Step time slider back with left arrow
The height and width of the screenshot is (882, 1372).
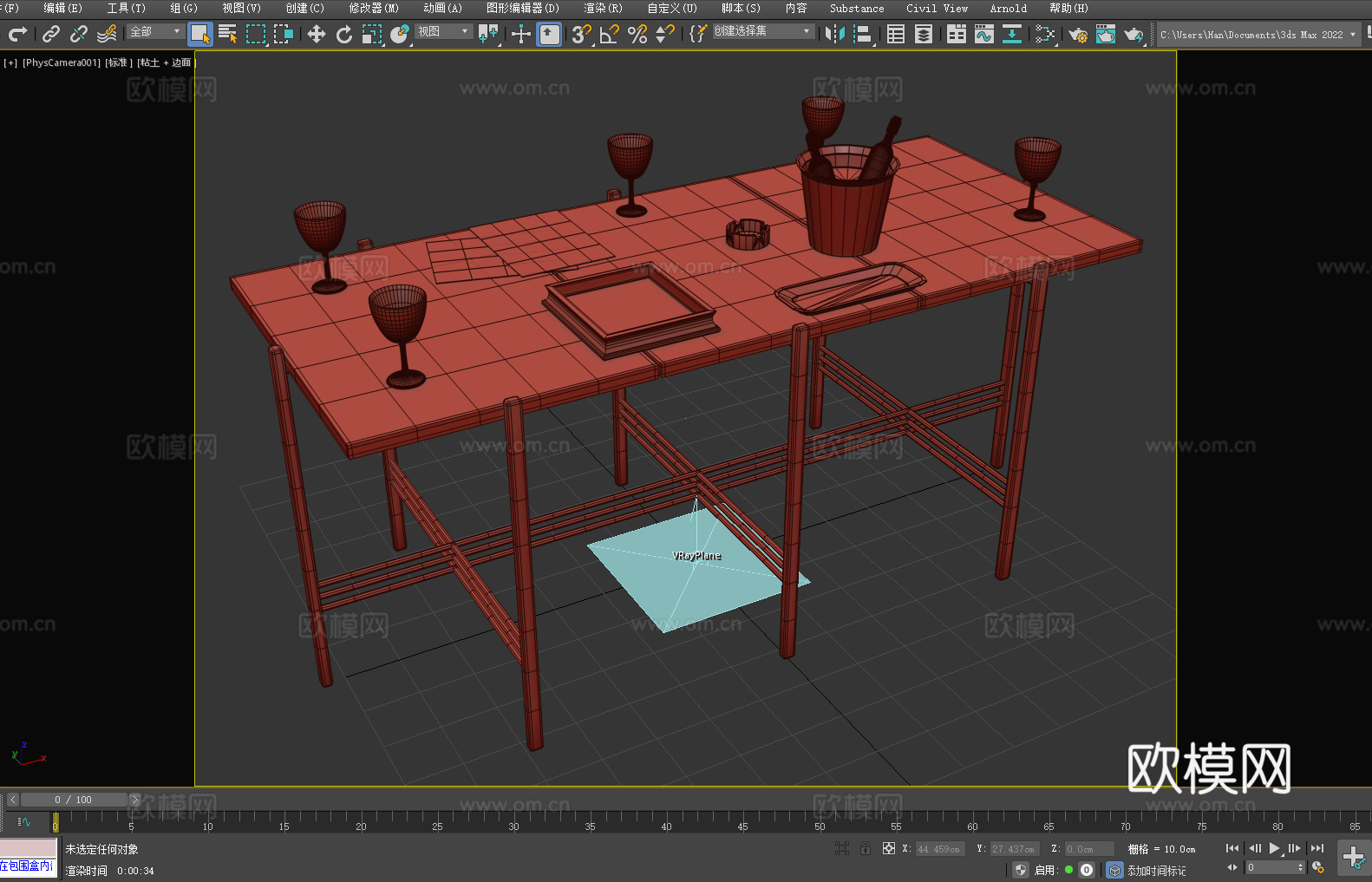(12, 800)
